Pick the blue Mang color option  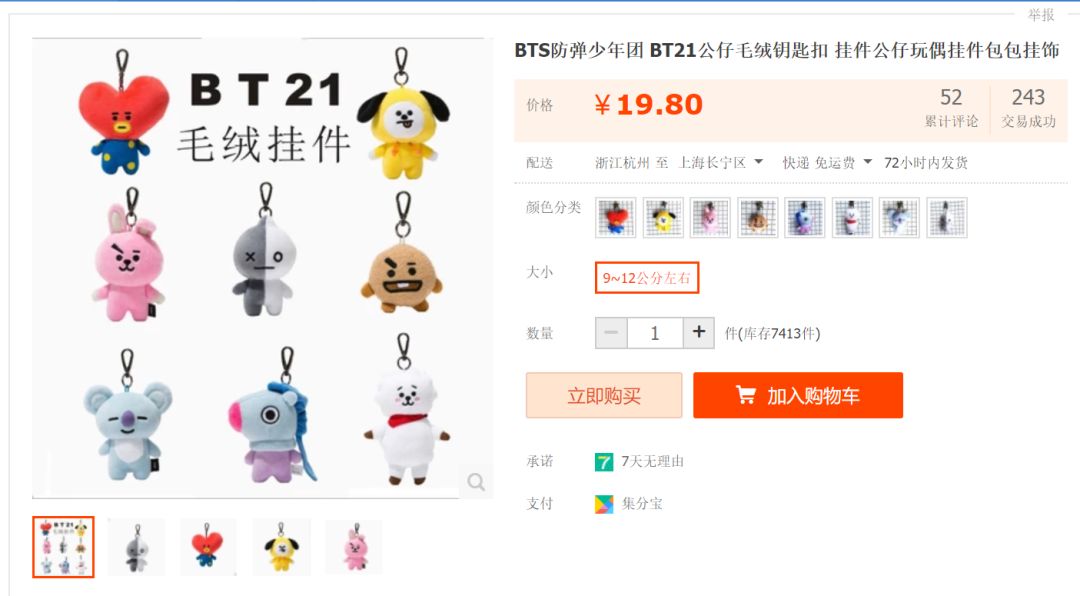[804, 218]
